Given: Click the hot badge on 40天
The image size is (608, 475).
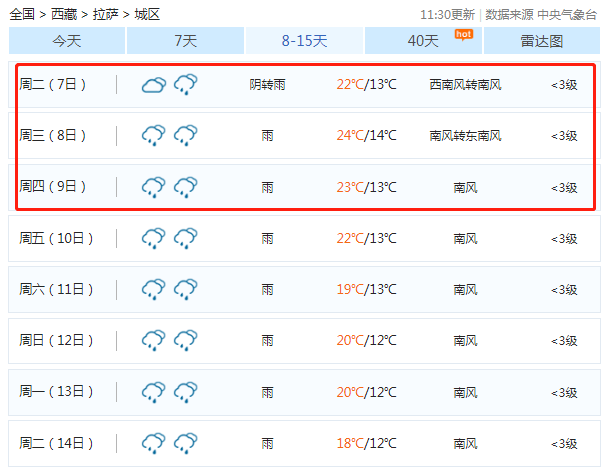Looking at the screenshot, I should [x=464, y=35].
